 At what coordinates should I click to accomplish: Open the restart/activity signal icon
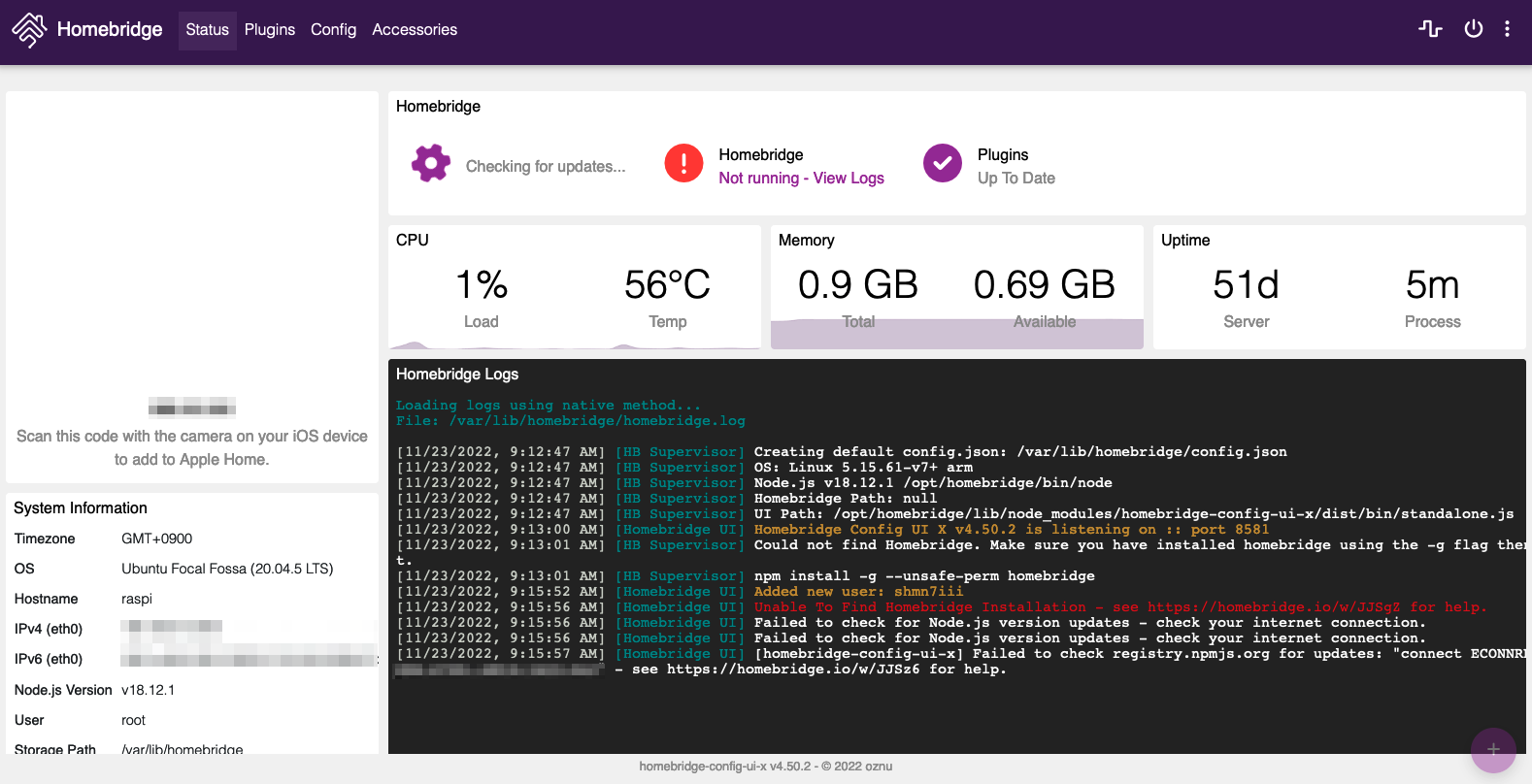tap(1430, 29)
